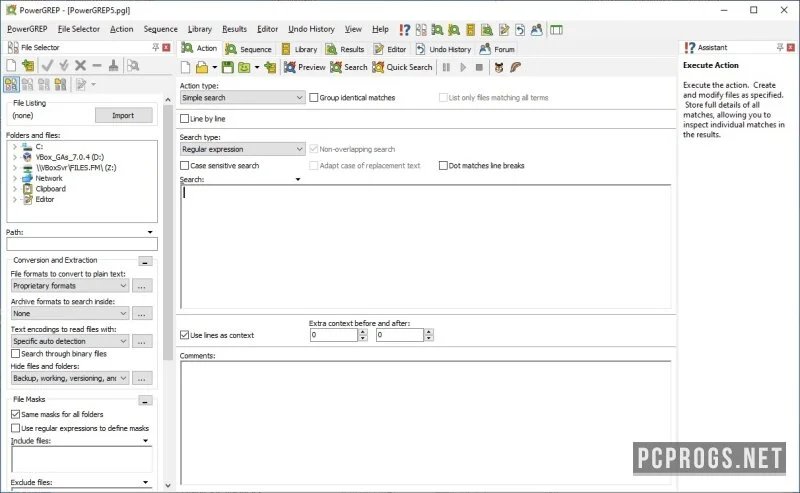Click the Import button
800x493 pixels.
[x=123, y=115]
